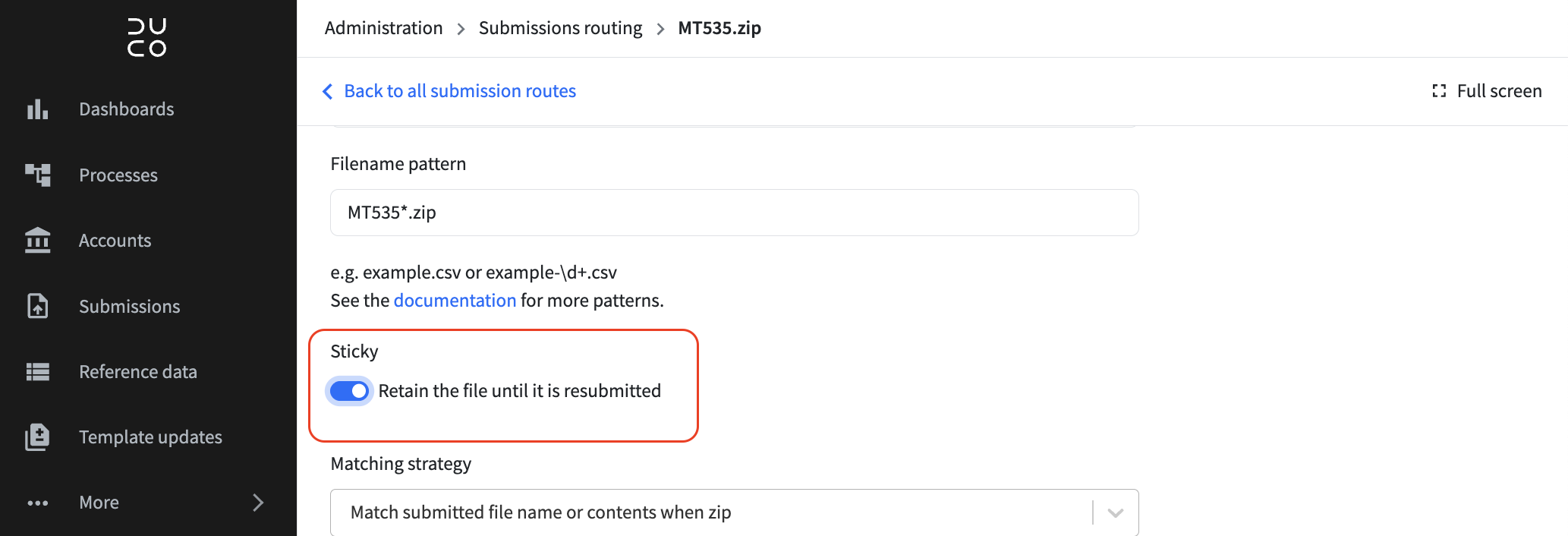The image size is (1568, 536).
Task: Click the back chevron arrow icon
Action: (x=327, y=91)
